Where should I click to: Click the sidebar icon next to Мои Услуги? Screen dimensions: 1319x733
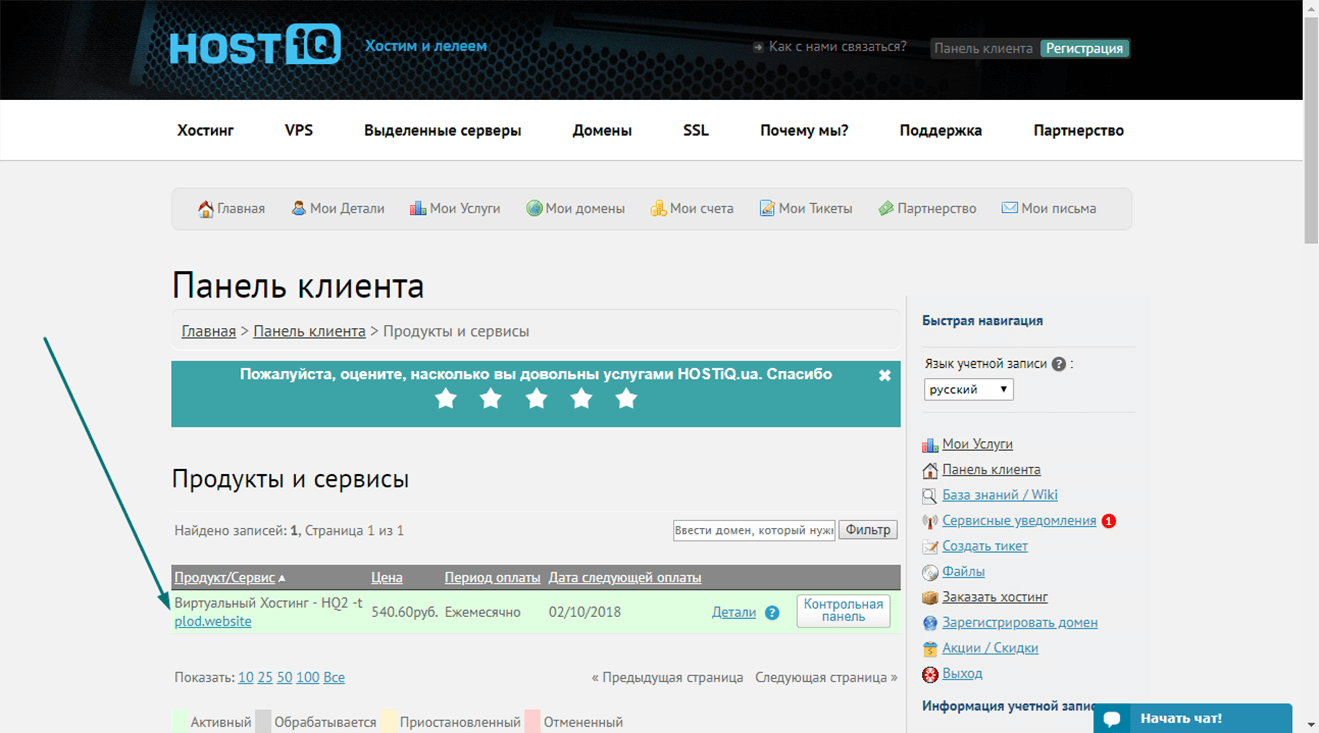tap(930, 445)
